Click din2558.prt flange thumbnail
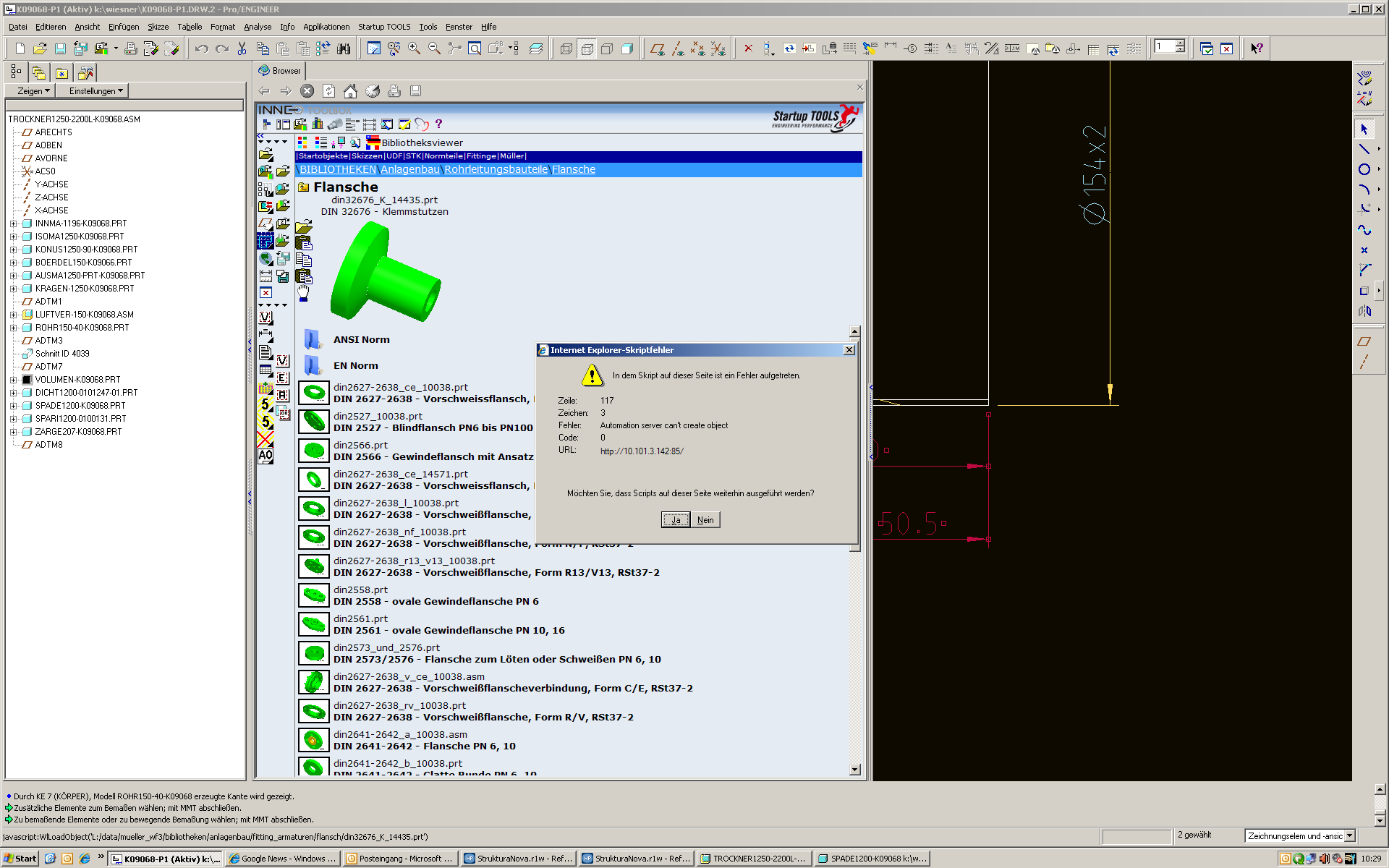Viewport: 1389px width, 868px height. [314, 595]
